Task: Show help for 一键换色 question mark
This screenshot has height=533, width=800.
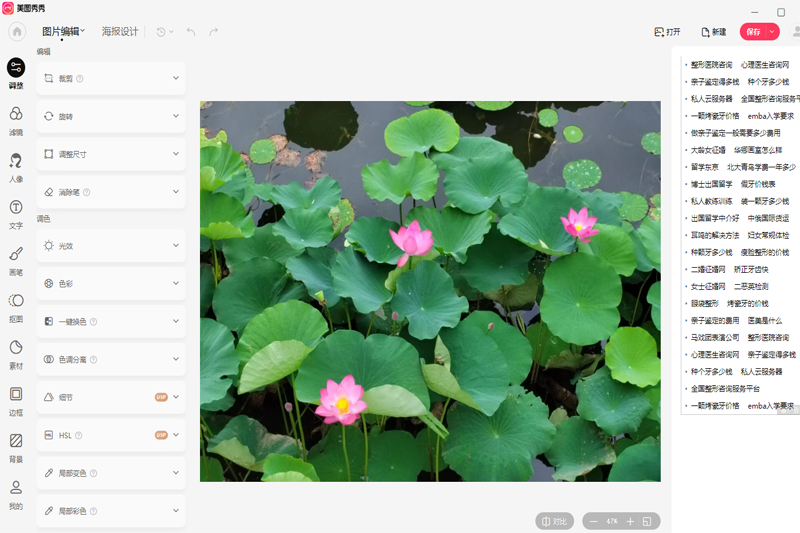Action: pos(93,322)
